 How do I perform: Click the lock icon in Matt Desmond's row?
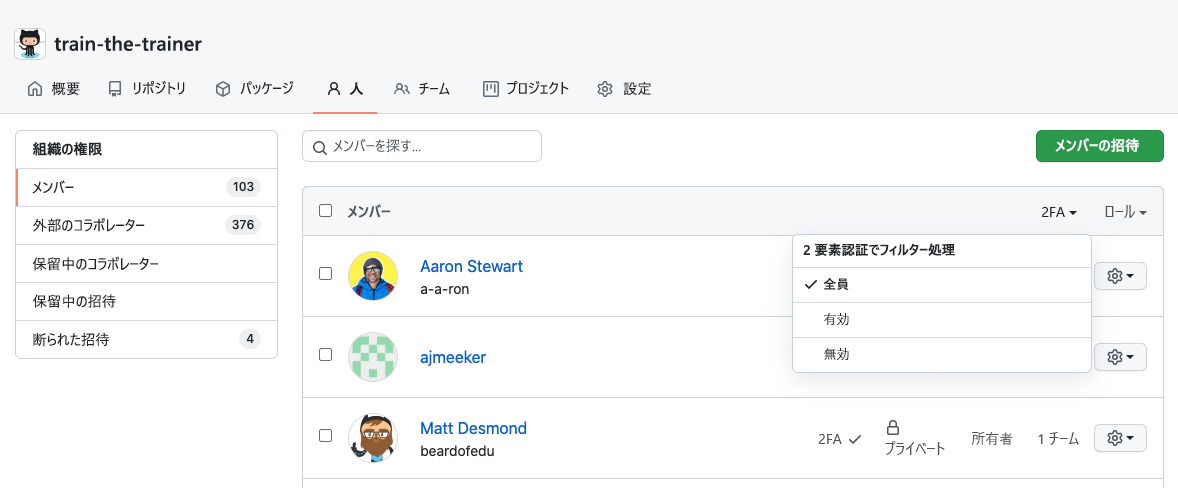point(893,428)
